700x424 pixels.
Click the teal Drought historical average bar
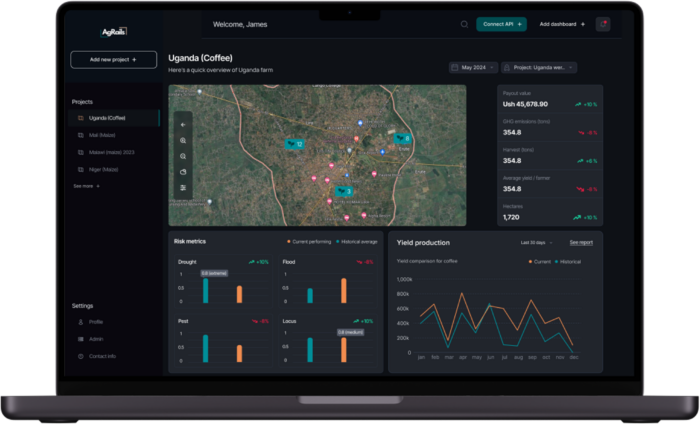click(x=206, y=290)
